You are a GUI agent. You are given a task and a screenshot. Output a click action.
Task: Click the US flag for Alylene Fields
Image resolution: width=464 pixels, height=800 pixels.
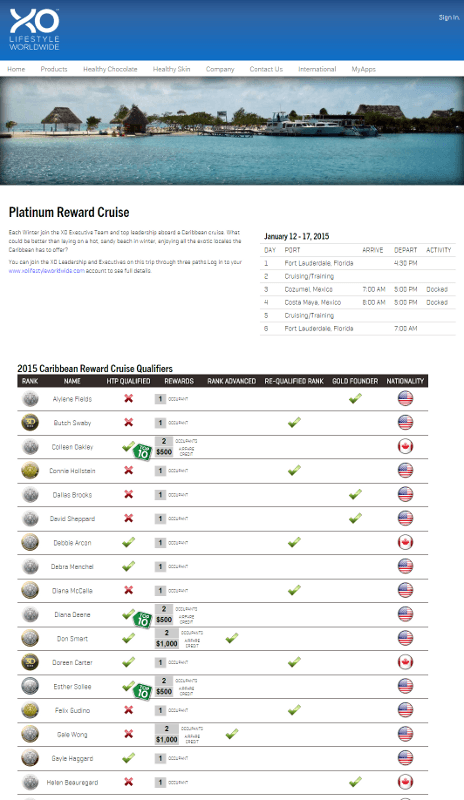pos(405,398)
